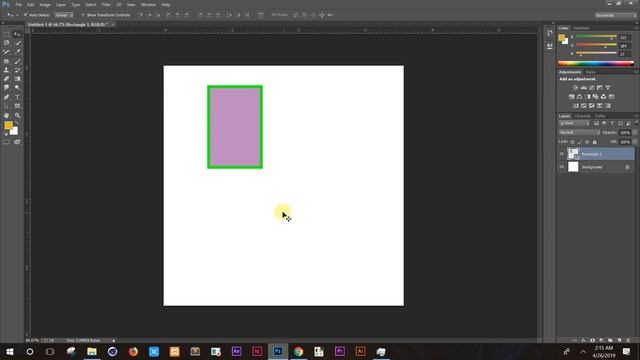Select the Rectangle shape tool

coord(17,106)
